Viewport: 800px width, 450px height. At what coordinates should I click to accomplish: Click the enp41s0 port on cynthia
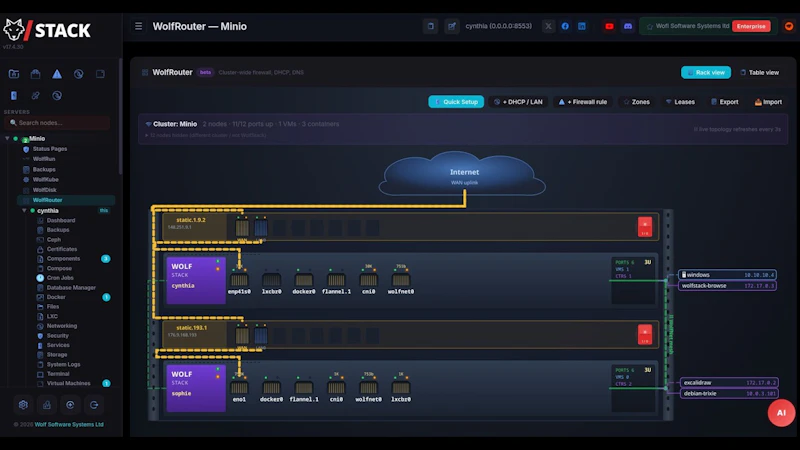[x=239, y=281]
